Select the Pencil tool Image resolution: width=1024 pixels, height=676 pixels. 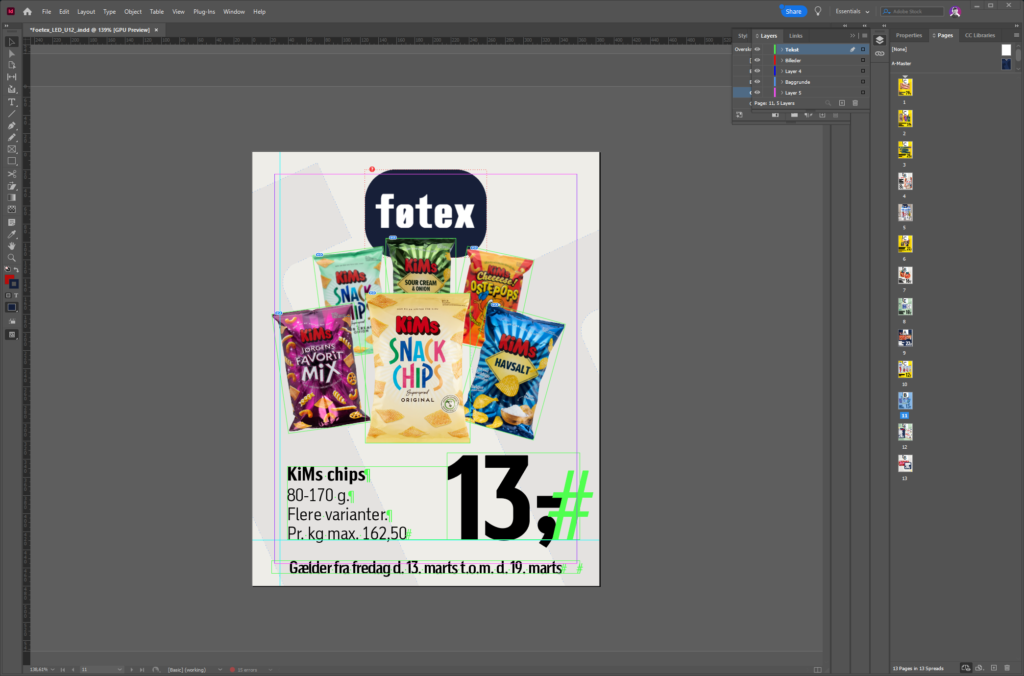(x=12, y=137)
